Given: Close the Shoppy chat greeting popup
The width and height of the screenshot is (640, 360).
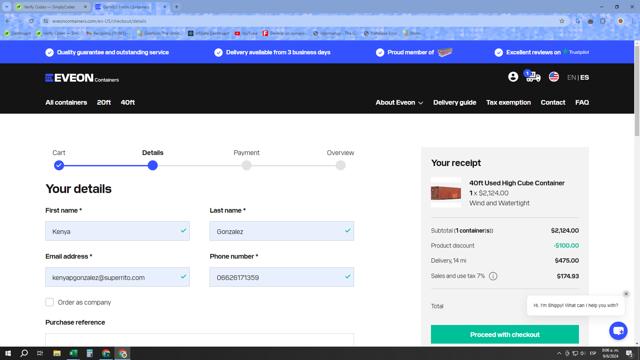Looking at the screenshot, I should click(x=626, y=294).
